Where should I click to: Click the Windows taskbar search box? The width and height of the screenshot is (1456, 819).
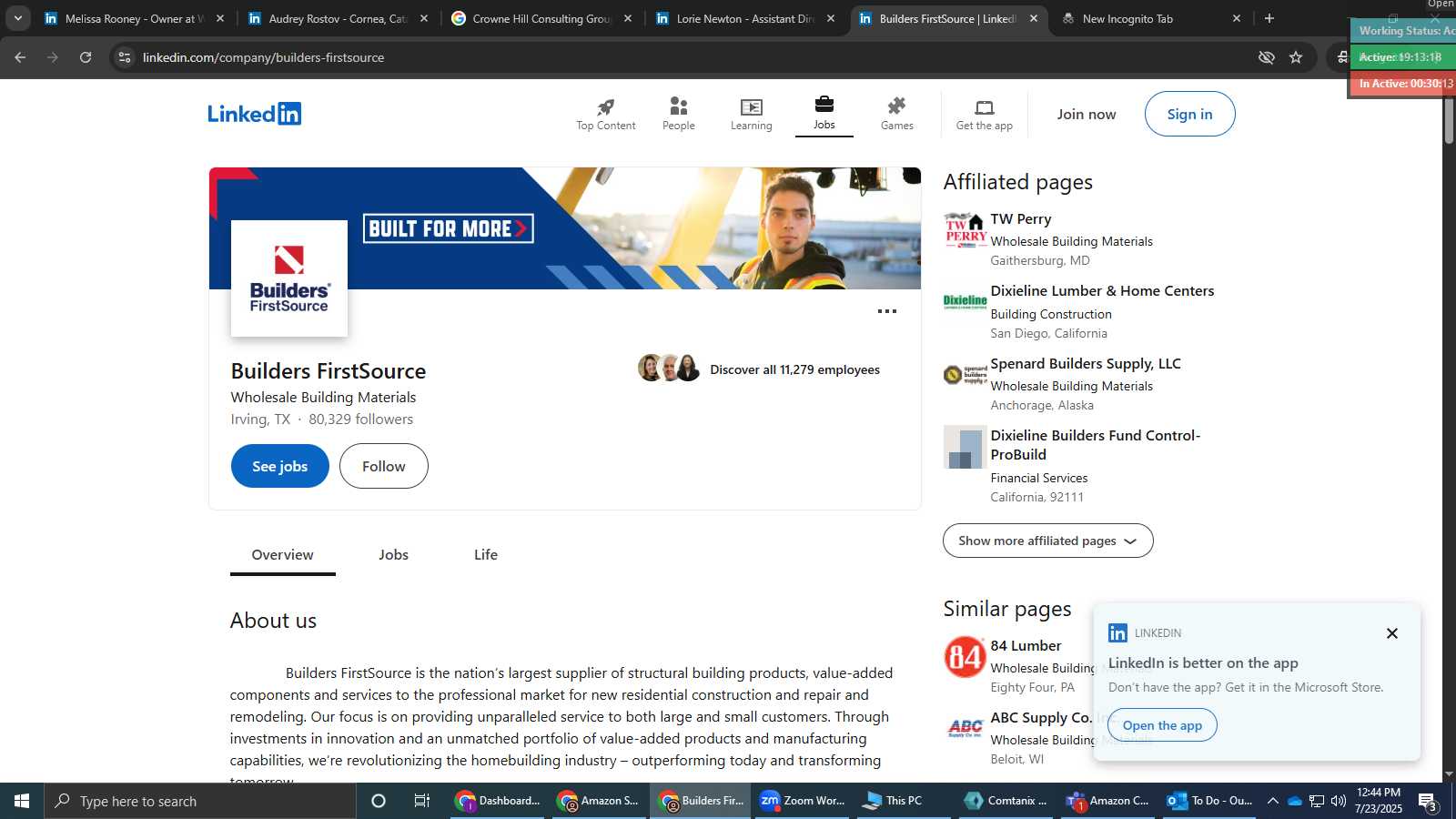[x=200, y=801]
